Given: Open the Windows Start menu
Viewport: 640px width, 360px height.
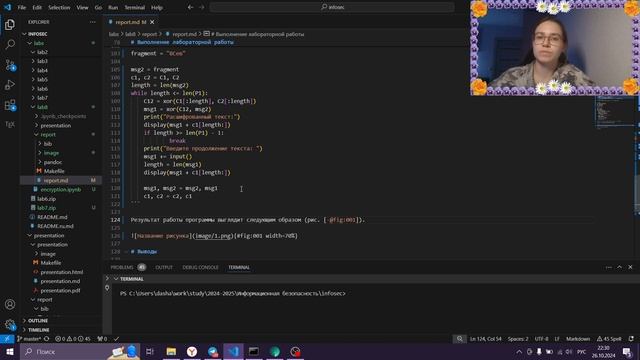Looking at the screenshot, I should point(9,351).
